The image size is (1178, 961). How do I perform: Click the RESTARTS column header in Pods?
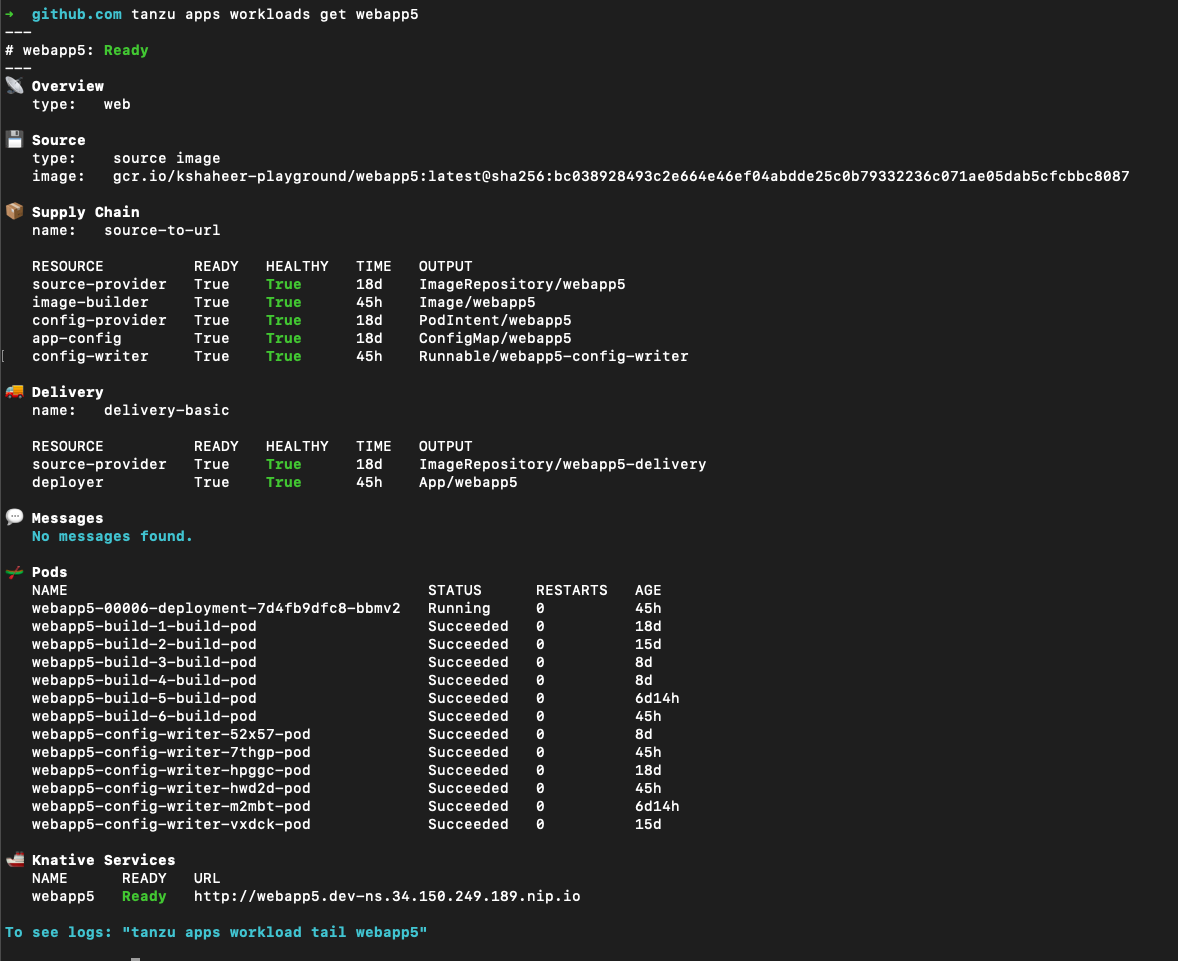click(572, 591)
